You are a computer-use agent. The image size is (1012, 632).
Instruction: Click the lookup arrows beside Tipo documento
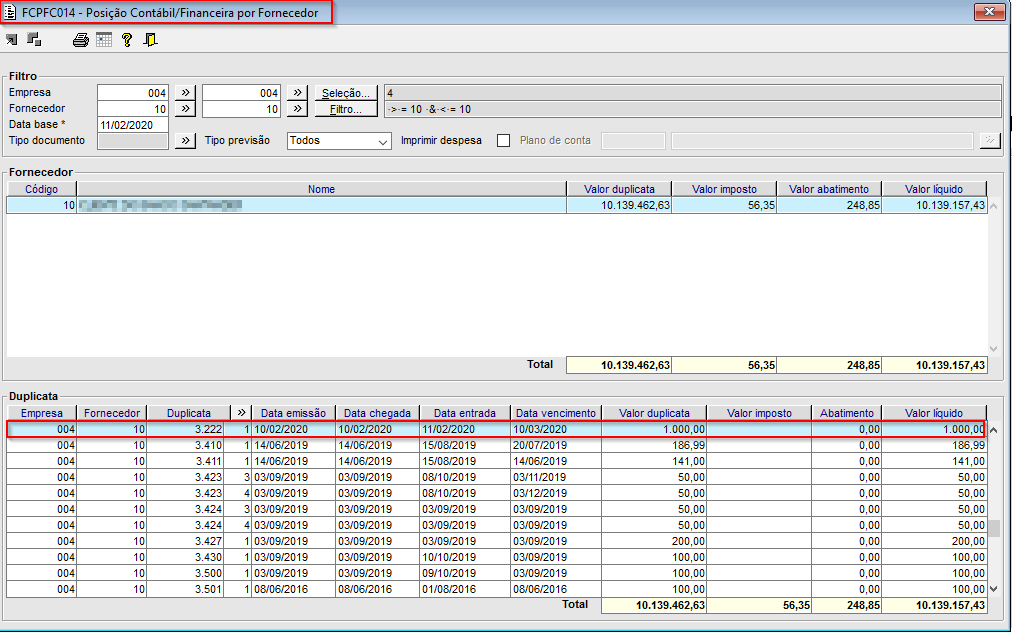(185, 141)
